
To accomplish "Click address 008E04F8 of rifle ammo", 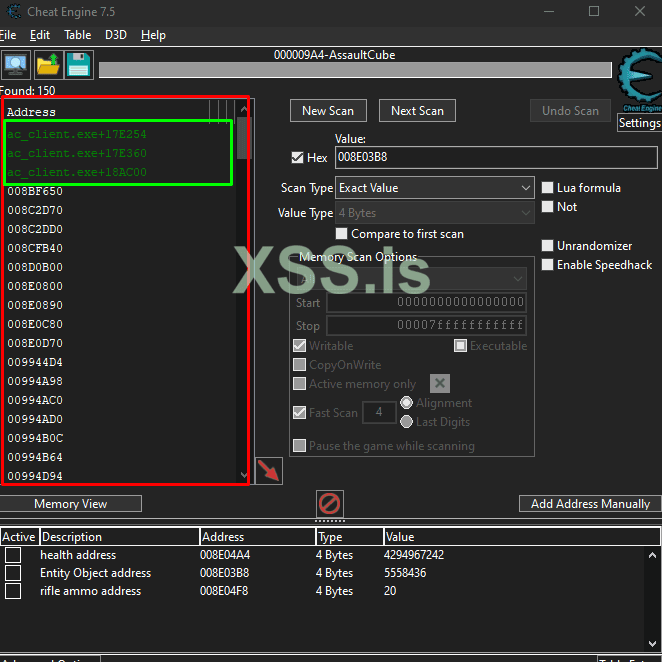I will coord(224,591).
